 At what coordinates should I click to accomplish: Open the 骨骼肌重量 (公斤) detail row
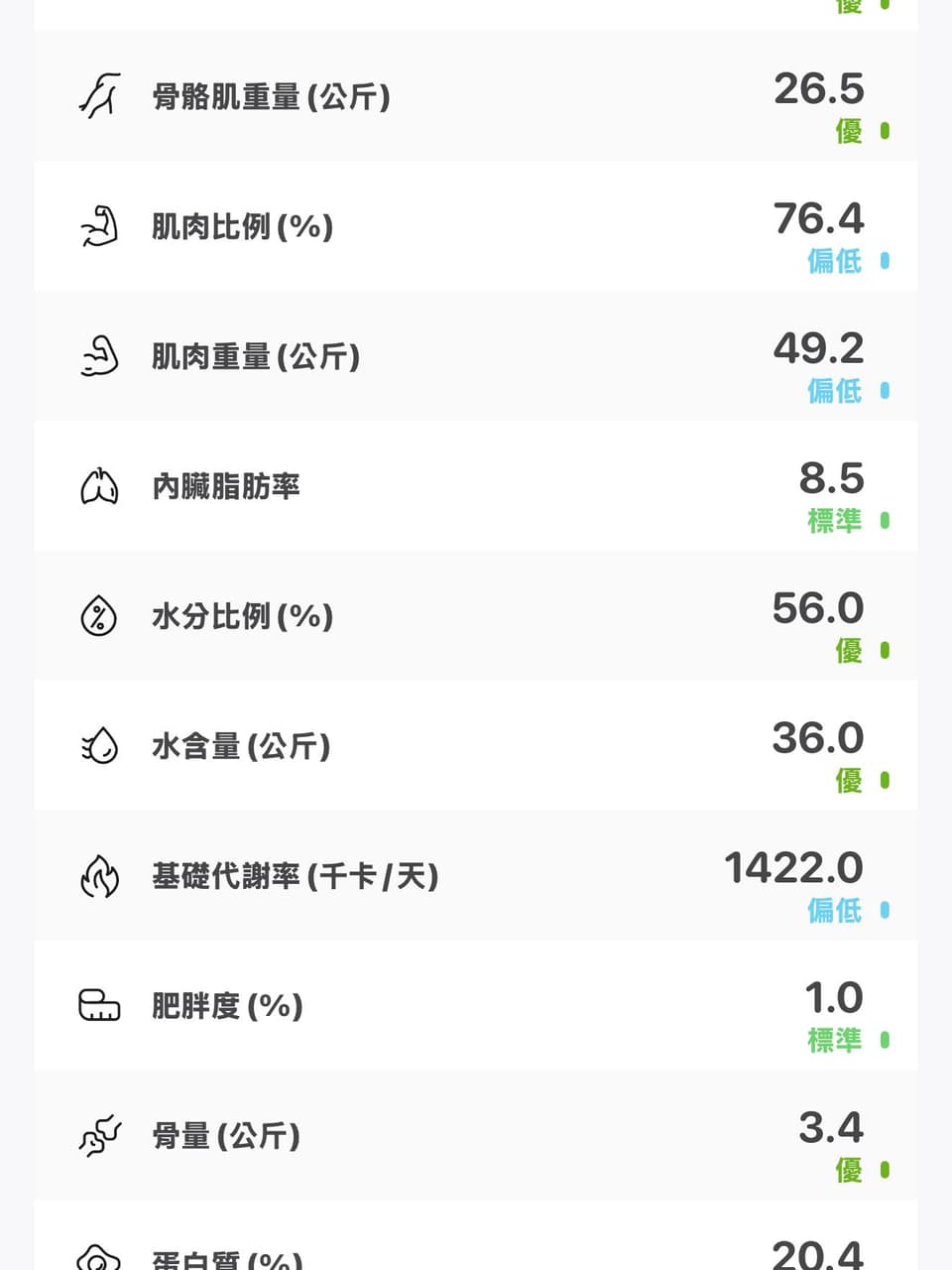pos(476,96)
